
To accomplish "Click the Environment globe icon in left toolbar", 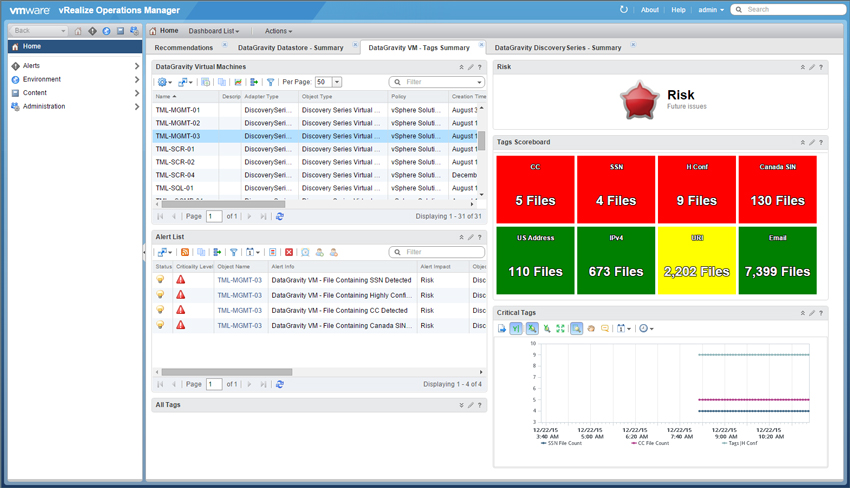I will pyautogui.click(x=106, y=31).
